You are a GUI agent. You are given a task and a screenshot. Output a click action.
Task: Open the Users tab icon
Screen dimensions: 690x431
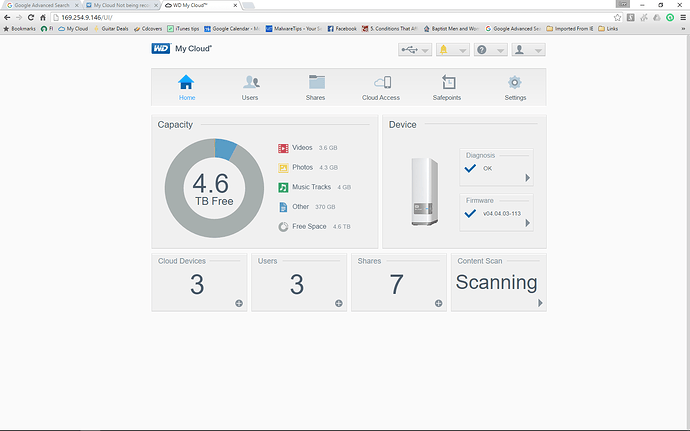(x=251, y=82)
